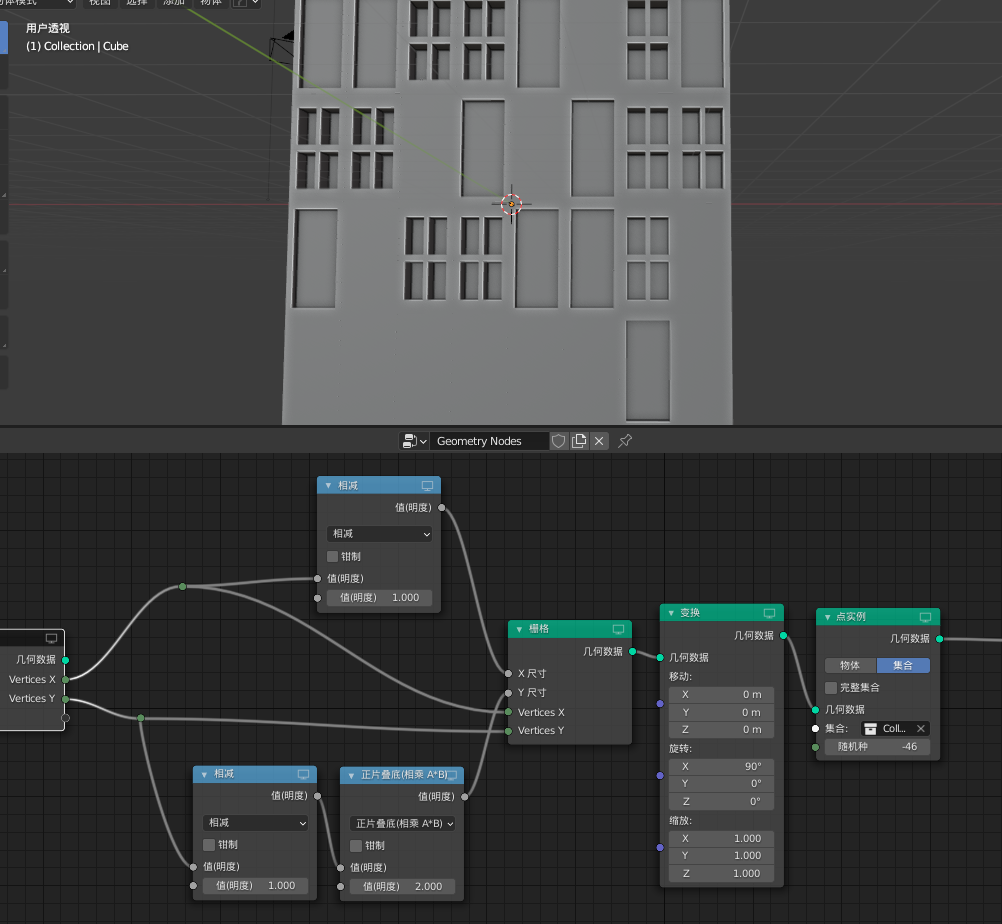Toggle the monitor preview icon on 点实例 node
Image resolution: width=1002 pixels, height=924 pixels.
coord(925,618)
